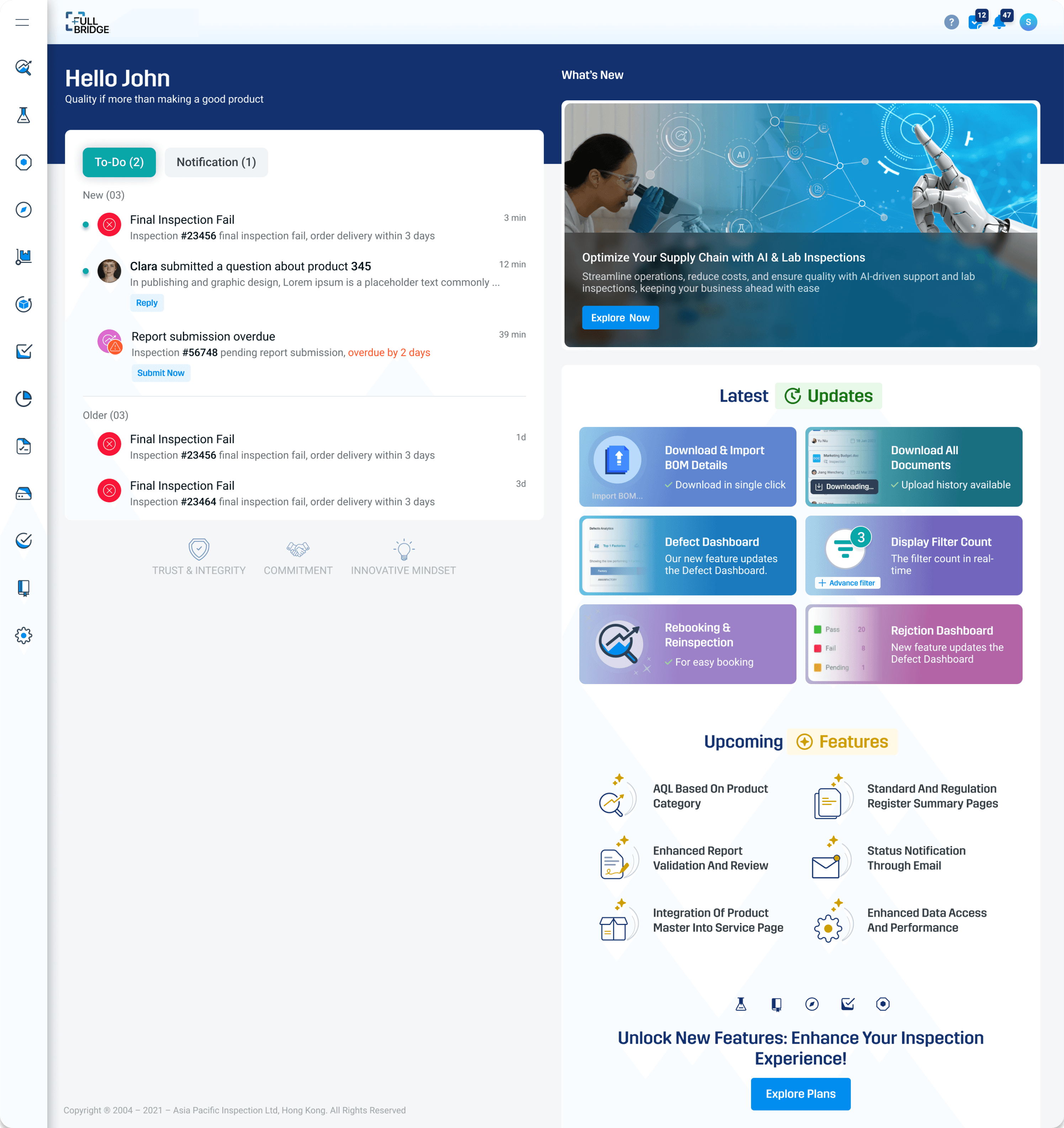The height and width of the screenshot is (1128, 1064).
Task: Click the pie chart sidebar icon
Action: pos(23,399)
